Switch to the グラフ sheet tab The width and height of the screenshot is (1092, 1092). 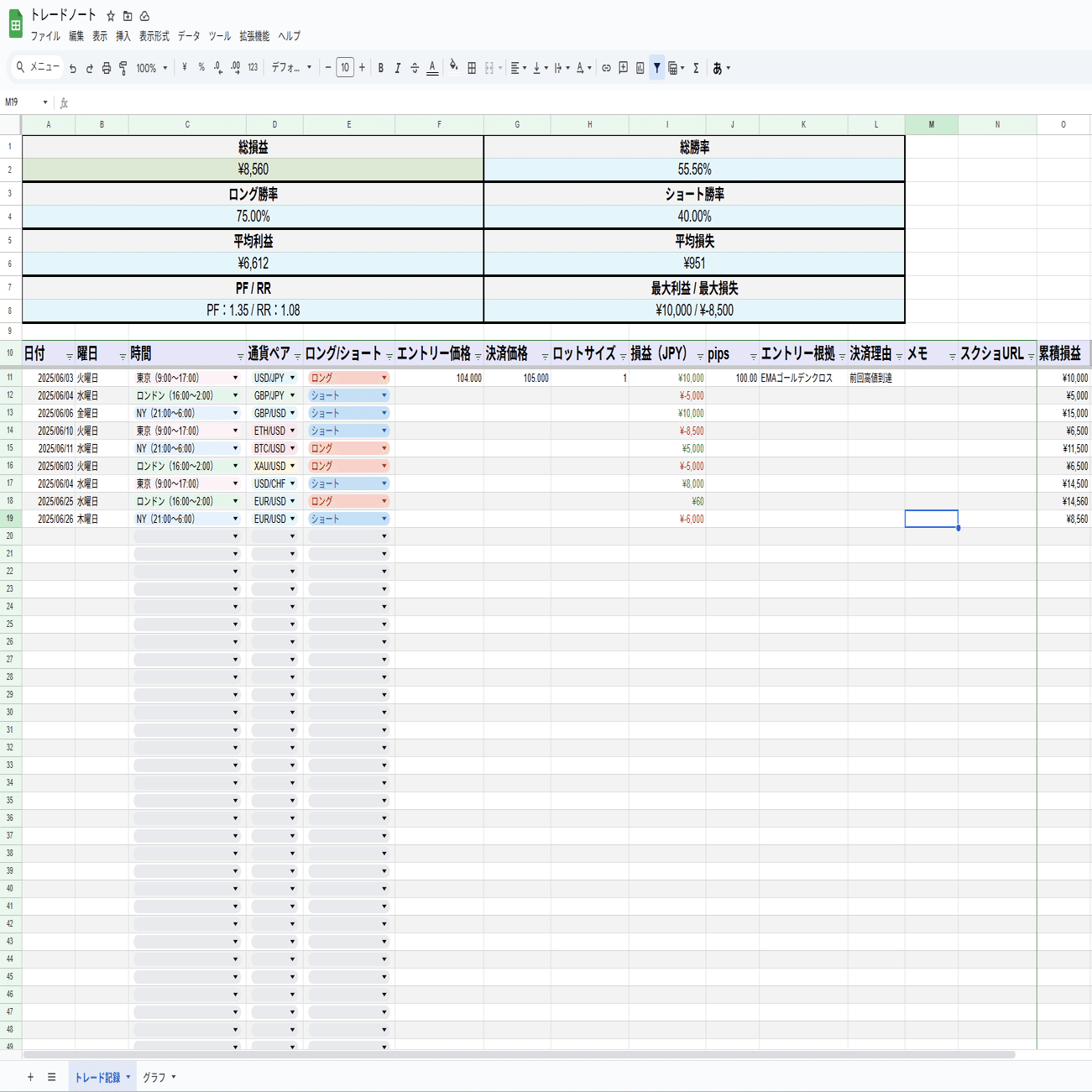pyautogui.click(x=159, y=1077)
